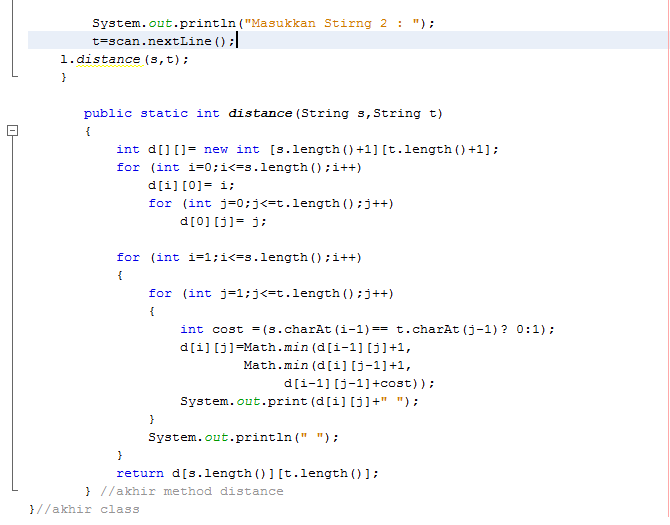Click the 'public static int distance' method signature
The height and width of the screenshot is (525, 670).
tap(263, 113)
